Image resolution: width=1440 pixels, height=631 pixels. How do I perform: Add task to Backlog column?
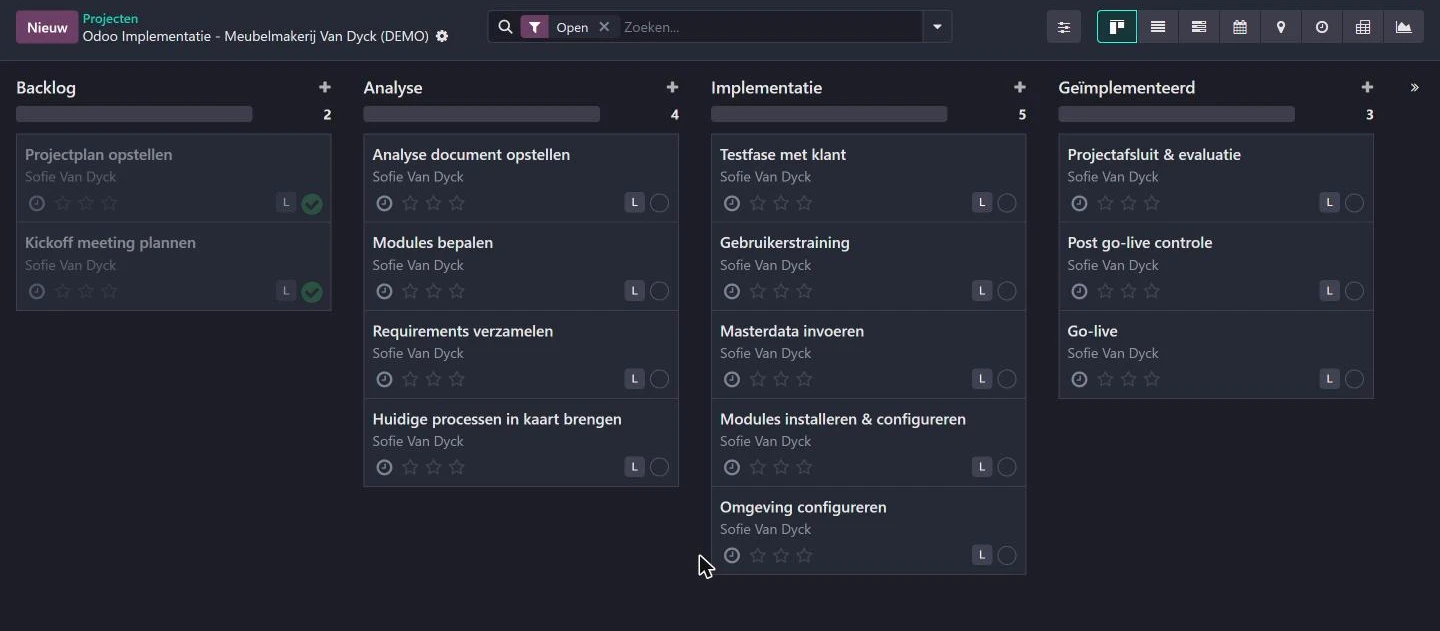coord(324,88)
